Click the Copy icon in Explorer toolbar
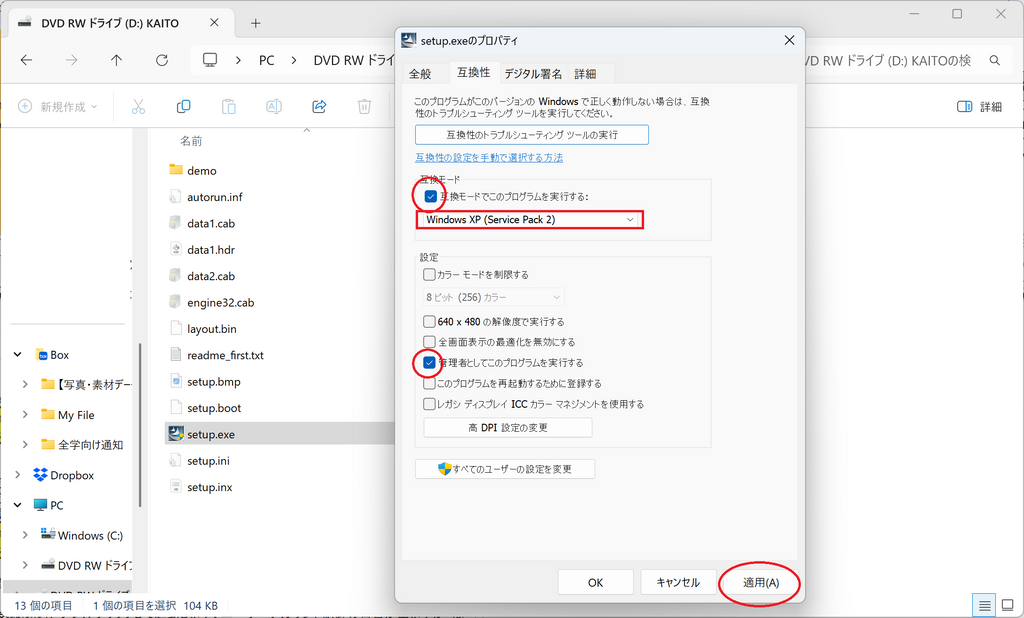Viewport: 1024px width, 618px height. [x=184, y=106]
